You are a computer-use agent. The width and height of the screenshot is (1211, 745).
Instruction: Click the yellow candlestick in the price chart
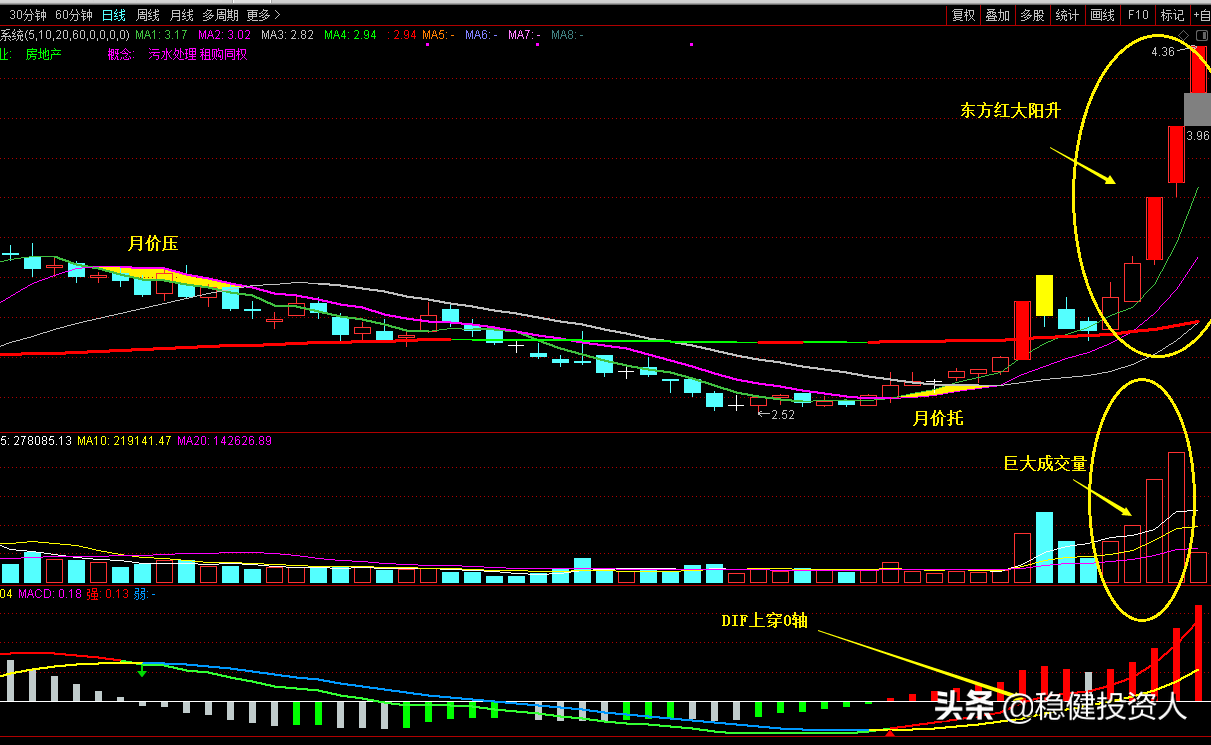click(1044, 296)
